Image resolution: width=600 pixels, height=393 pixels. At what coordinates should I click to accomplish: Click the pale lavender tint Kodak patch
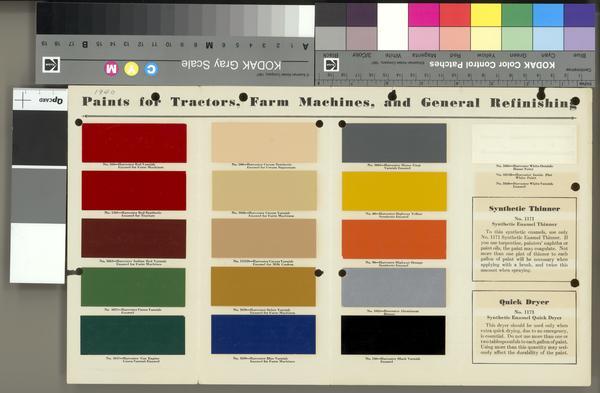579,39
